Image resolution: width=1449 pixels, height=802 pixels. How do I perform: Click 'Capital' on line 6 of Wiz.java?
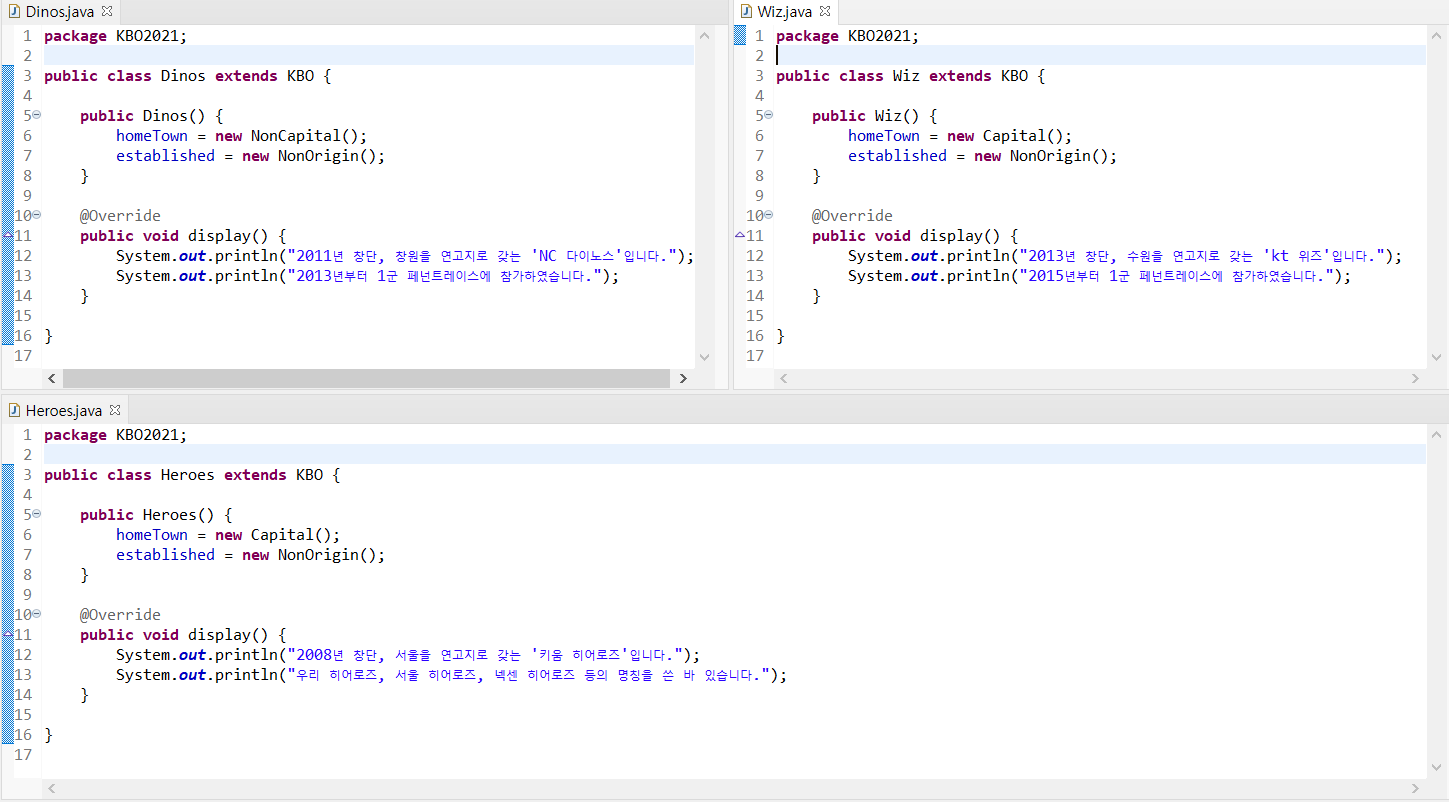click(1014, 135)
